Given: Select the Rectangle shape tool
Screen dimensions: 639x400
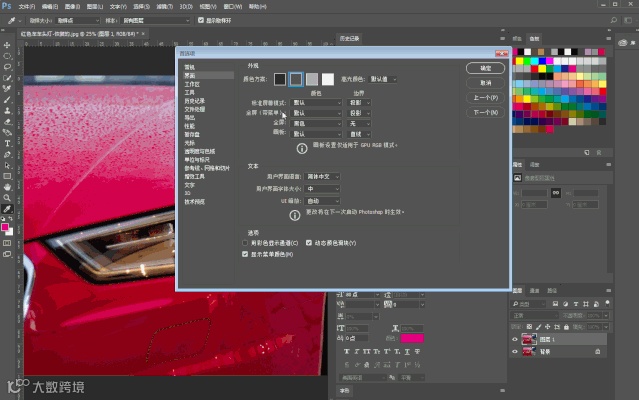Looking at the screenshot, I should 7,176.
